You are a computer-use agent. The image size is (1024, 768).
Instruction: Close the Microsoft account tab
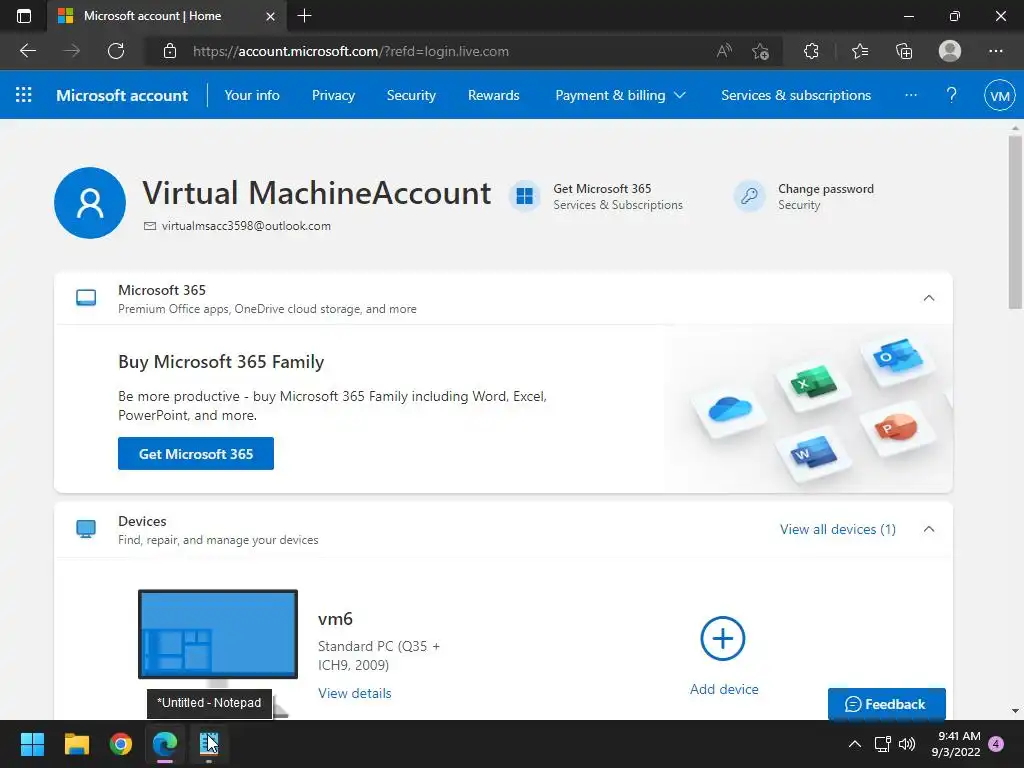270,16
